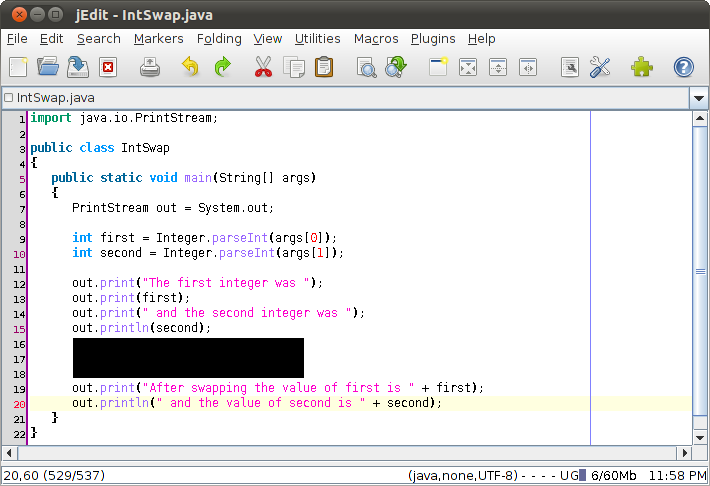Cut selection using scissors icon

coord(263,67)
